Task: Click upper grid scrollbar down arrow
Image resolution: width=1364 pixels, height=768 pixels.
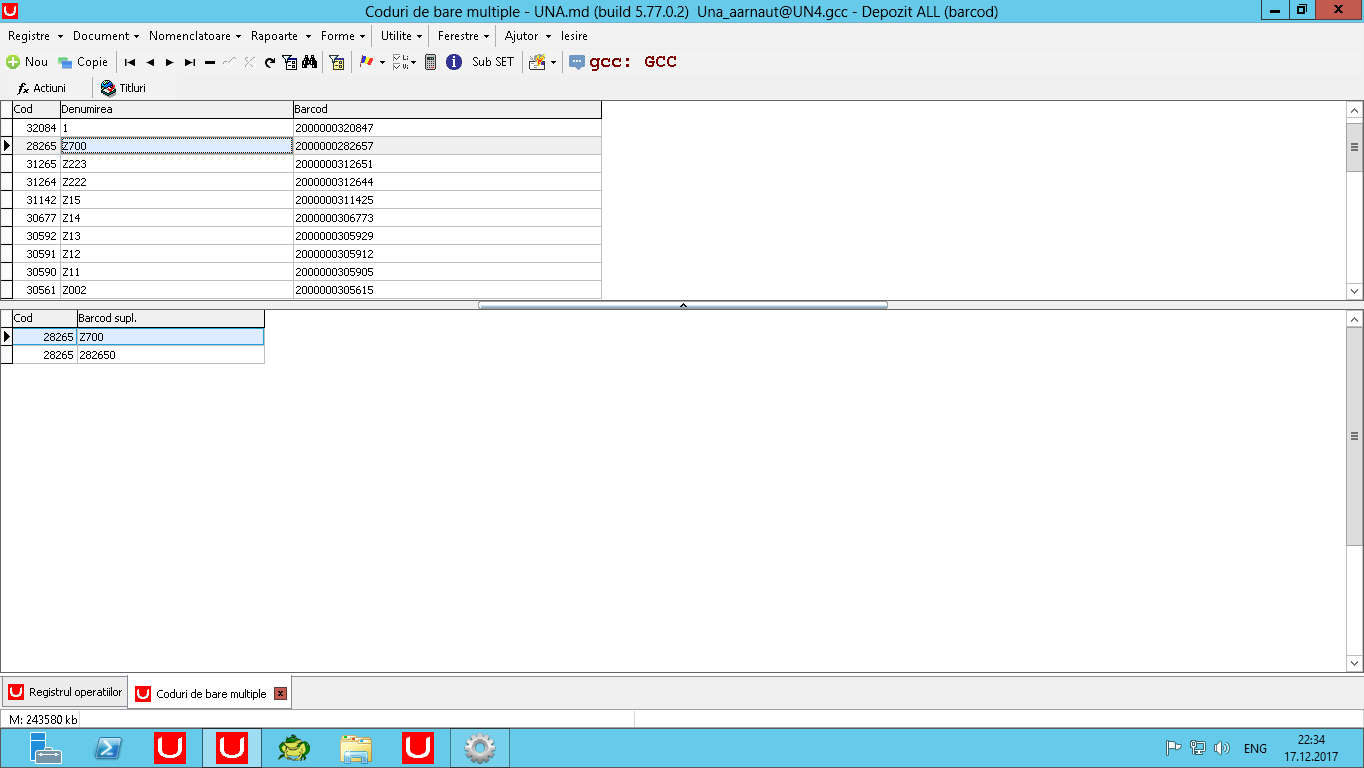Action: tap(1355, 291)
